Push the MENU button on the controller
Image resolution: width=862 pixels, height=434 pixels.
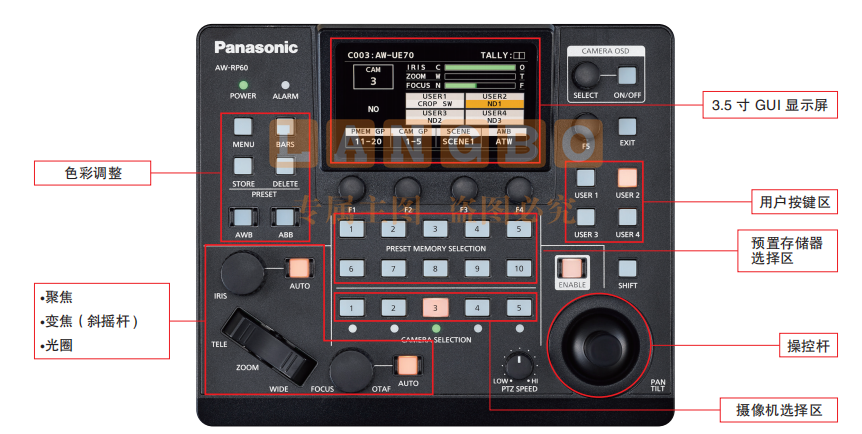(242, 127)
